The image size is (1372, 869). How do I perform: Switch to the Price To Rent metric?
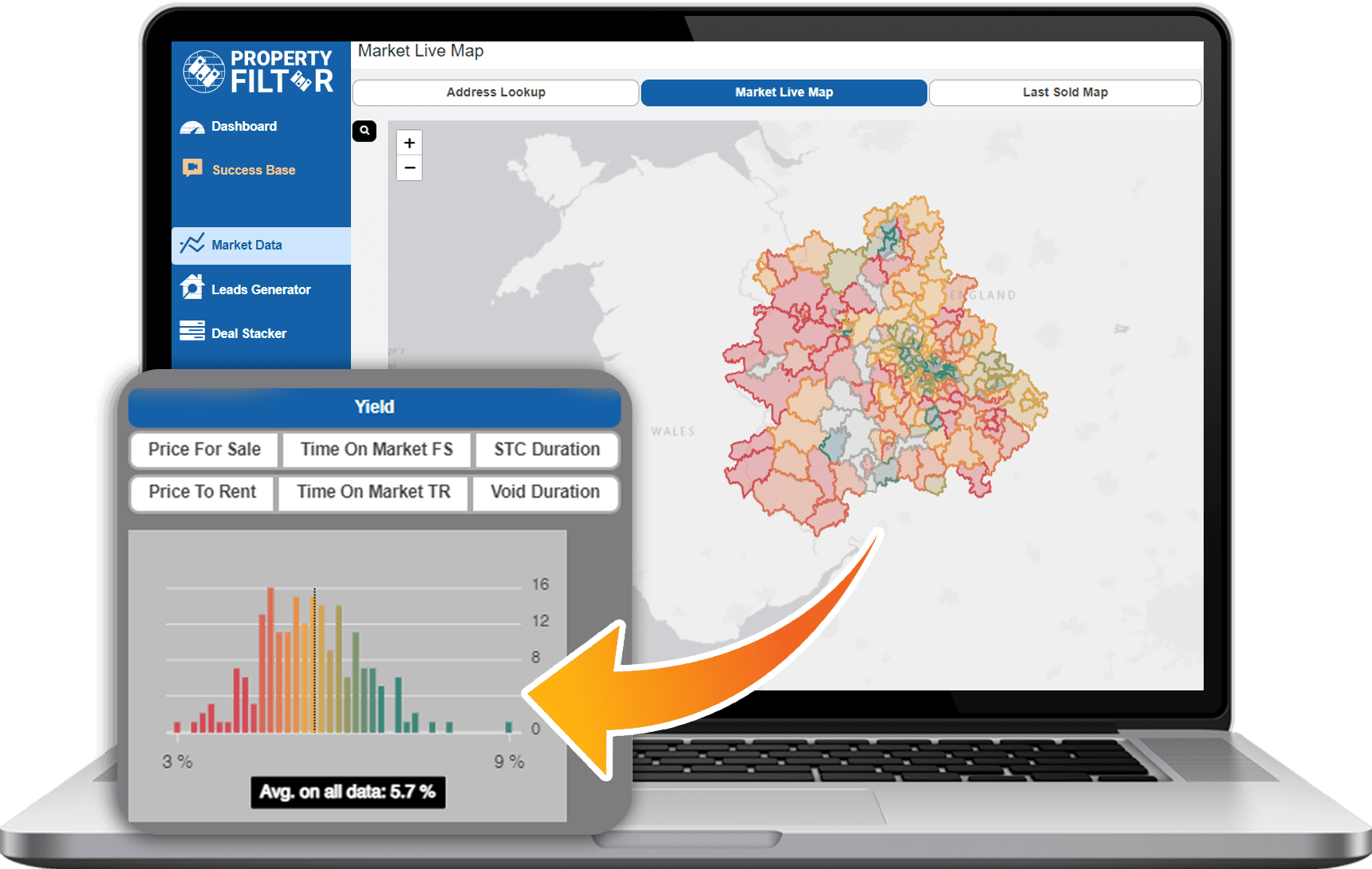[x=201, y=492]
